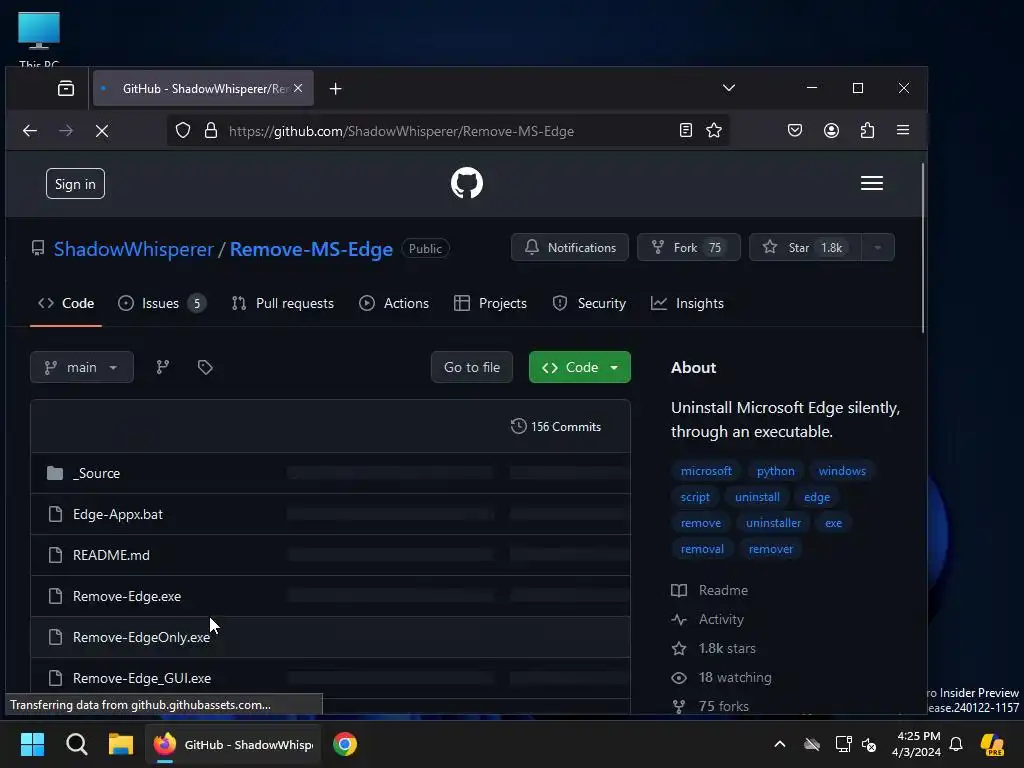Expand the list all tabs chevron
This screenshot has height=768, width=1024.
729,88
